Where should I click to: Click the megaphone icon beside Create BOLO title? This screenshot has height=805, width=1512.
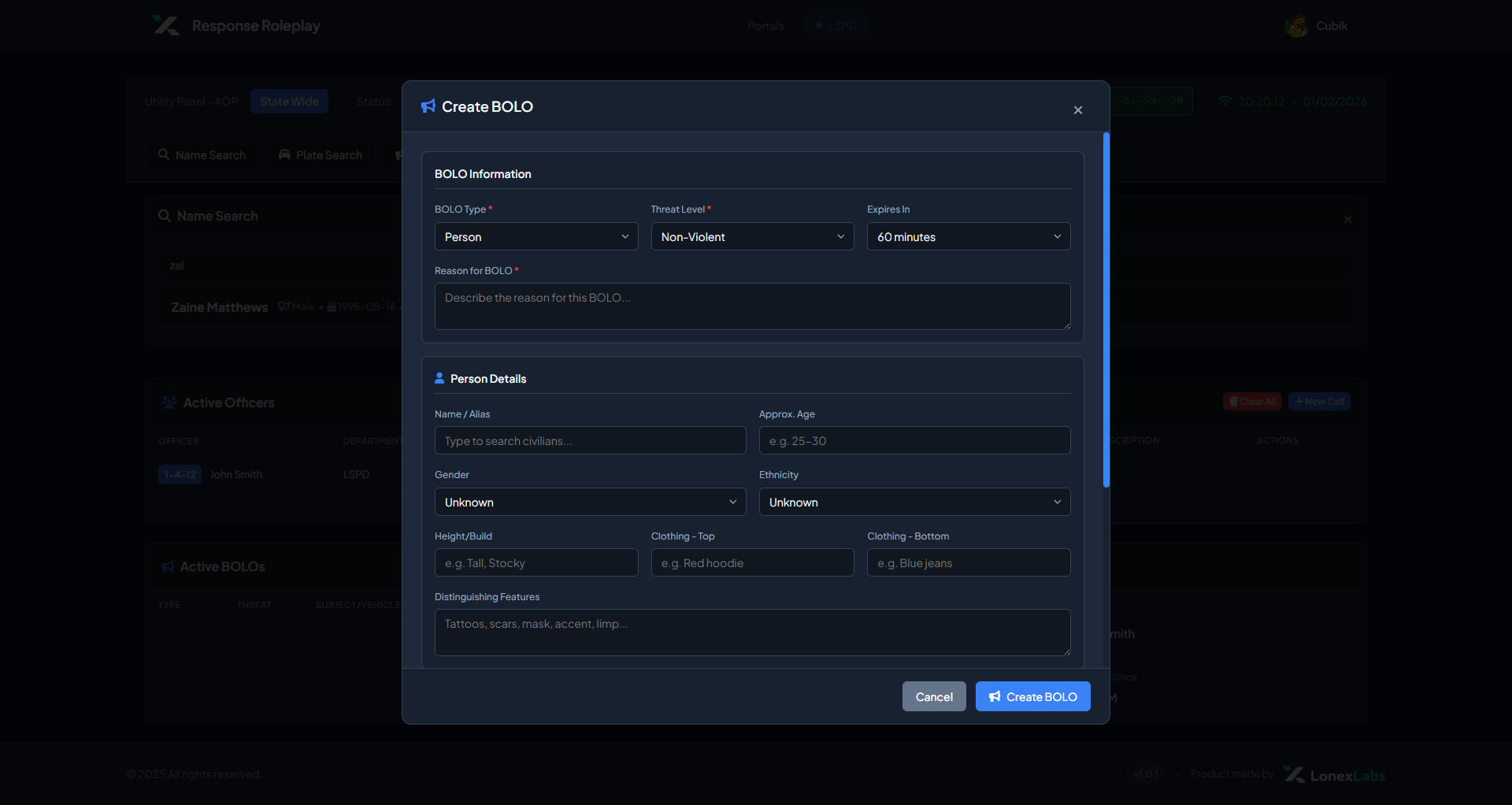pos(428,106)
